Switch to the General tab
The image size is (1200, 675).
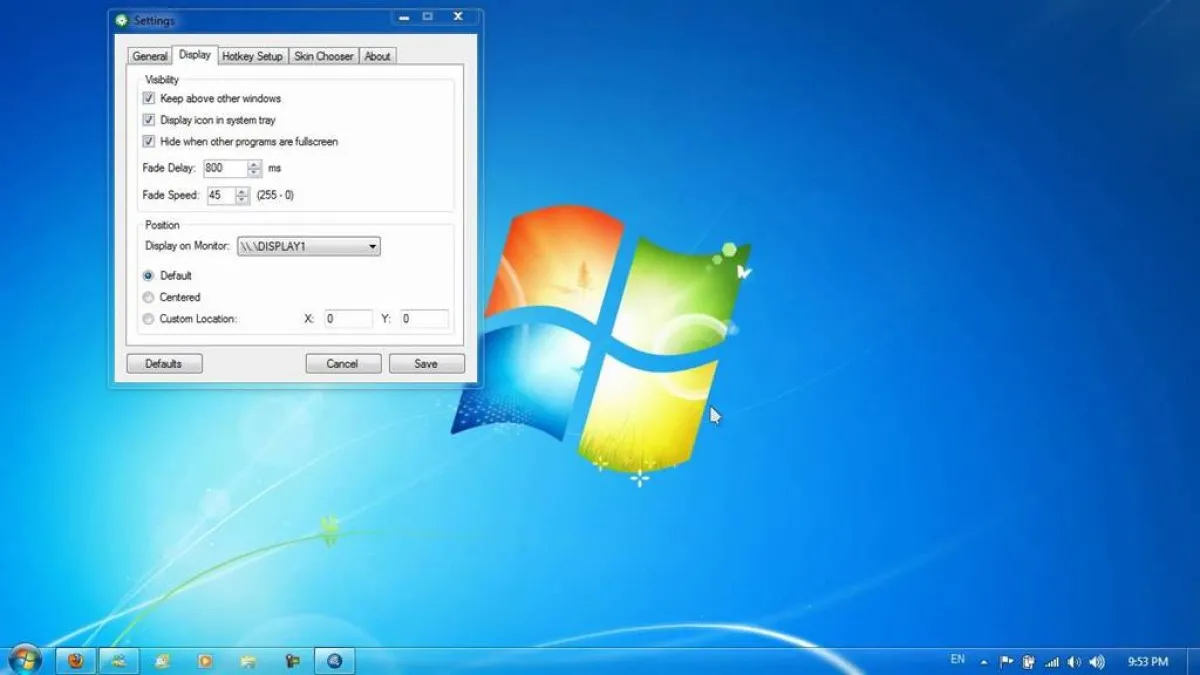[x=150, y=56]
